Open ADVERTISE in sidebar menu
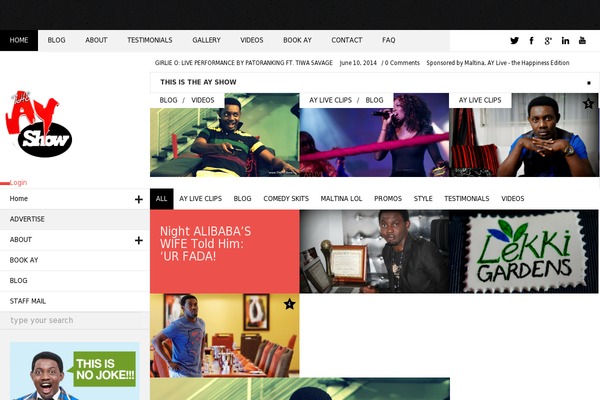 (75, 219)
